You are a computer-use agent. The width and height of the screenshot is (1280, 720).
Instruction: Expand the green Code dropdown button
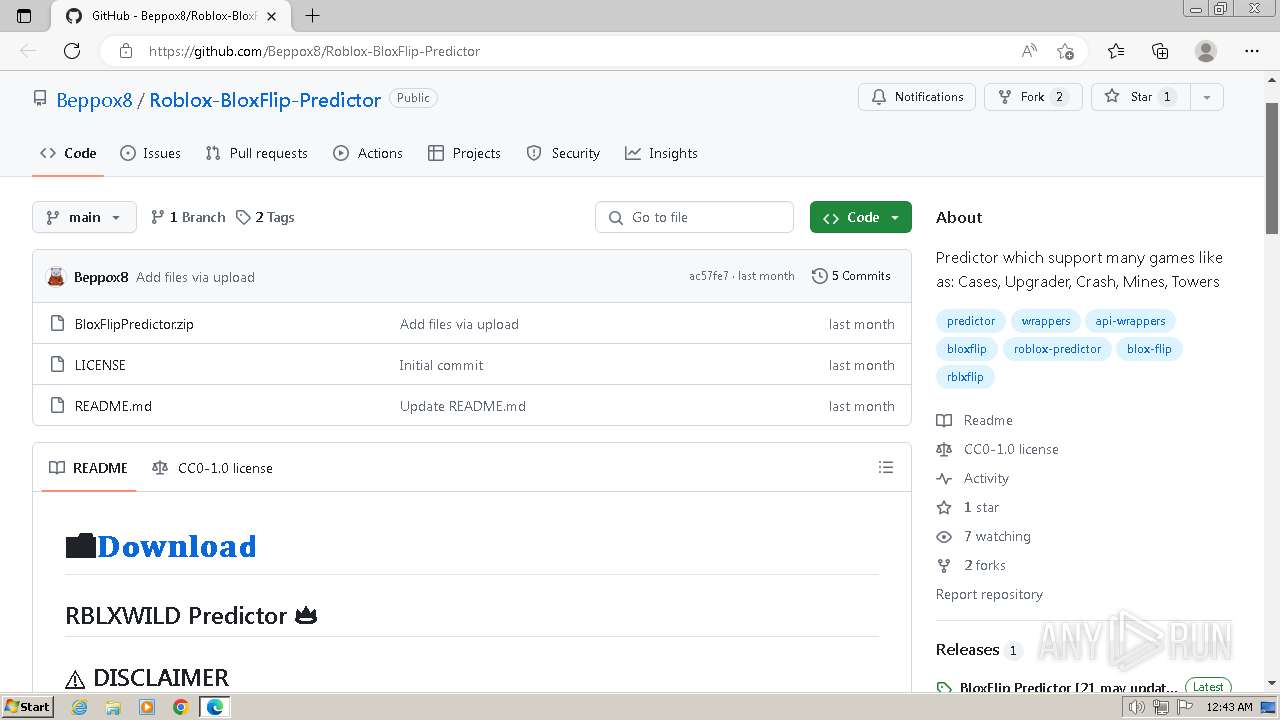click(861, 217)
